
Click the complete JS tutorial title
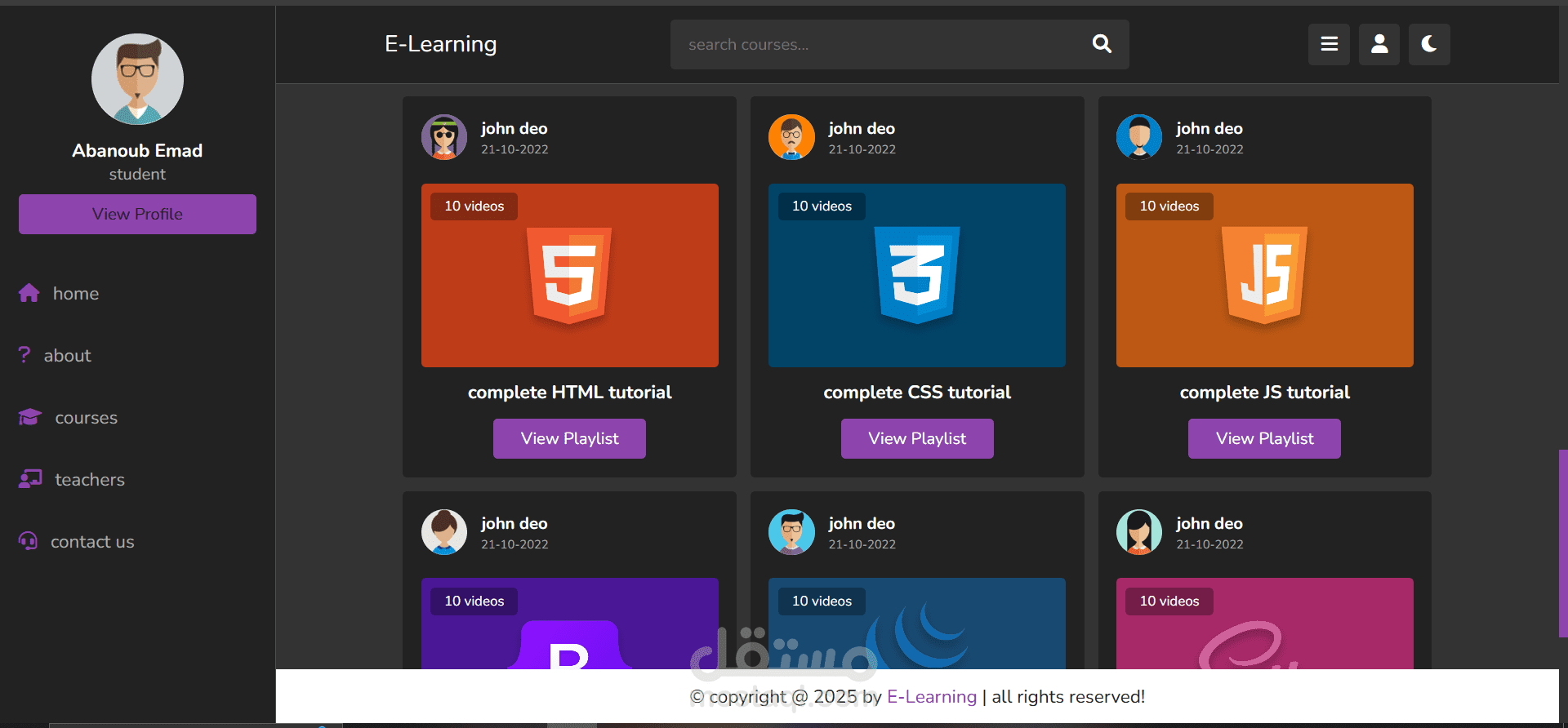pos(1265,393)
